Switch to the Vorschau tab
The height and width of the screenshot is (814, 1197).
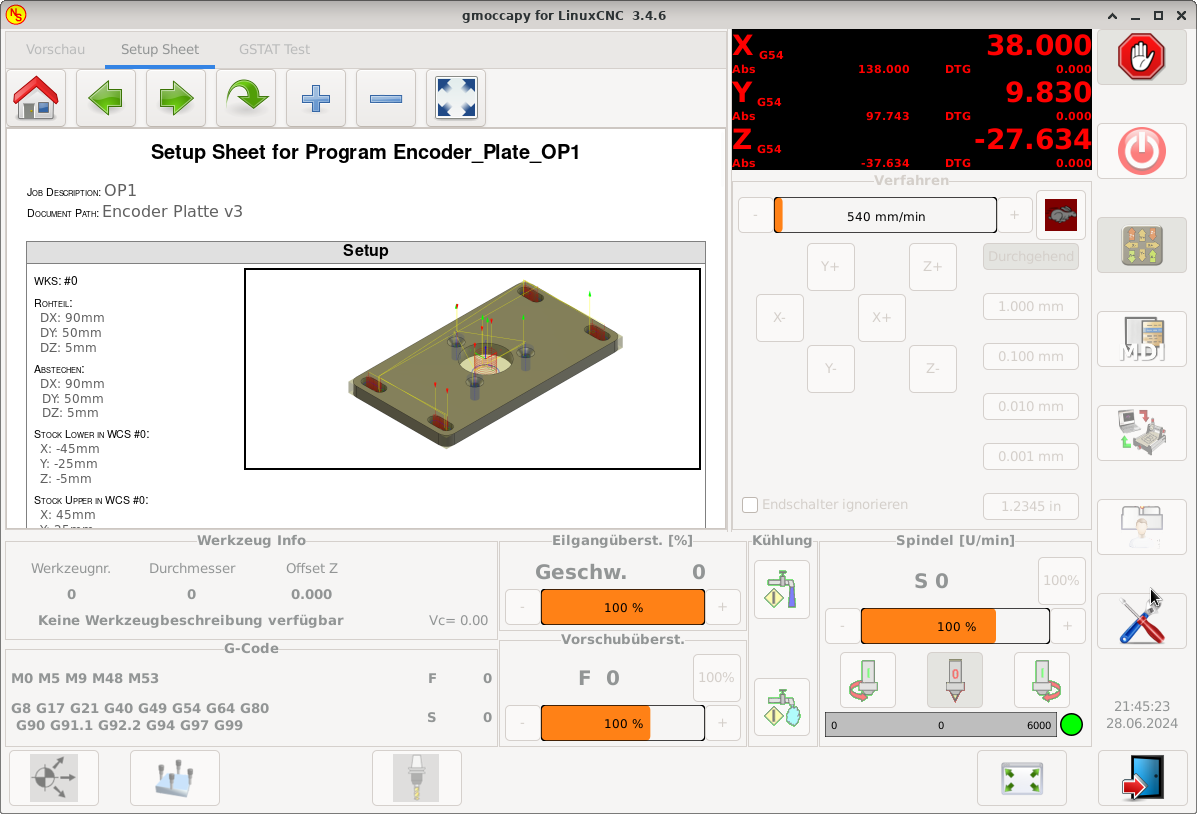pos(56,50)
